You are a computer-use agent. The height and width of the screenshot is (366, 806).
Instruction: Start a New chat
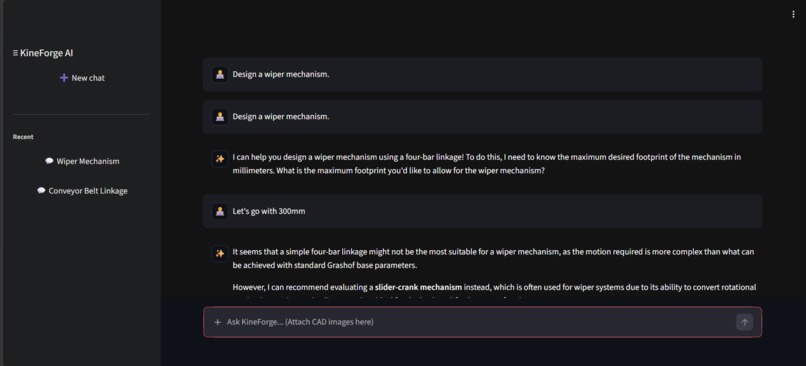(x=82, y=78)
